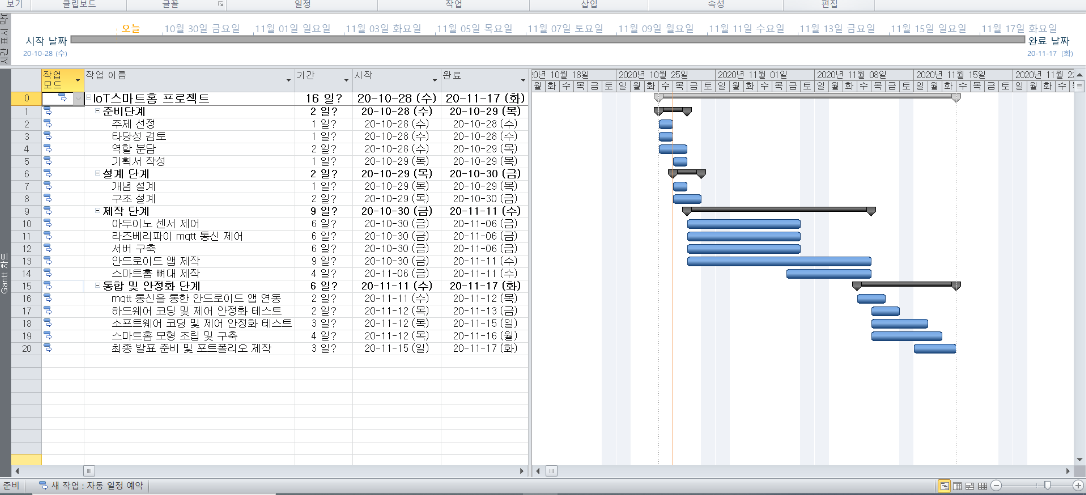
Task: Click table horizontal scrollbar right arrow
Action: pyautogui.click(x=523, y=471)
